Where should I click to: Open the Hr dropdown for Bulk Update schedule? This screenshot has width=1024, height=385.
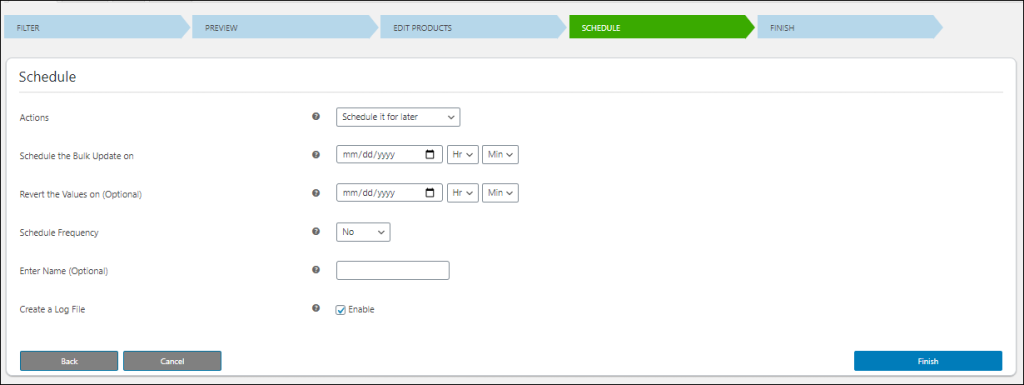tap(462, 155)
